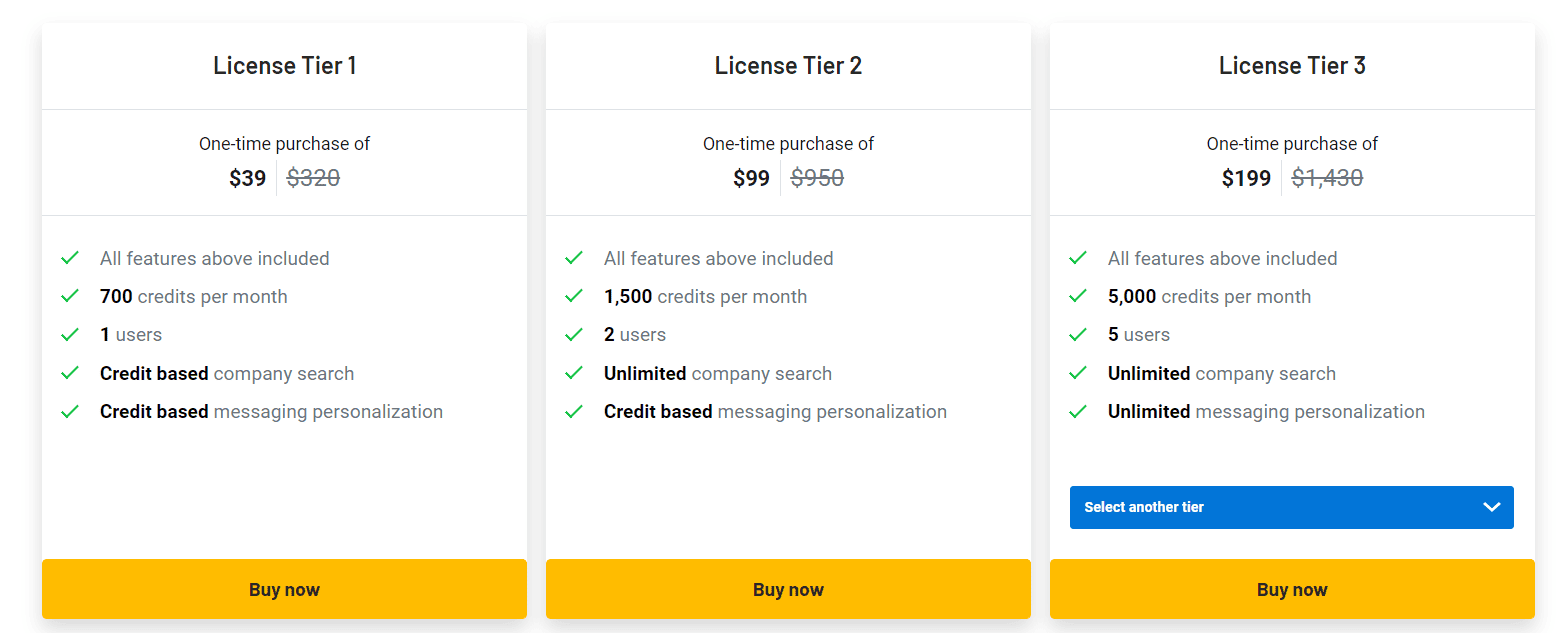This screenshot has height=633, width=1558.
Task: Click the checkmark beside All features above included in Tier 2
Action: point(574,257)
